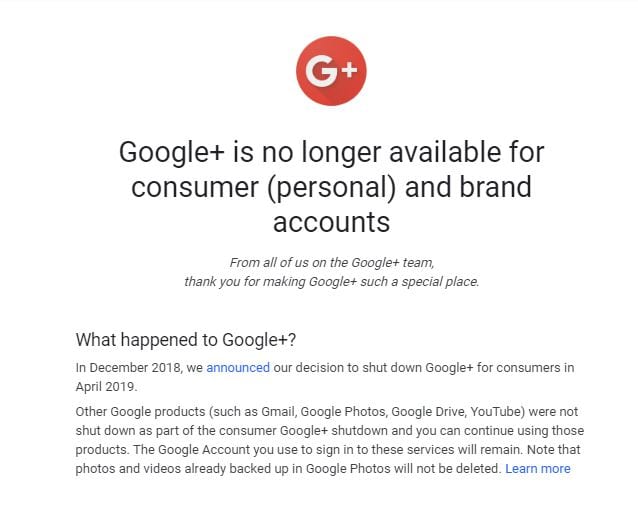
Task: Follow the "Learn more" link
Action: pos(537,468)
